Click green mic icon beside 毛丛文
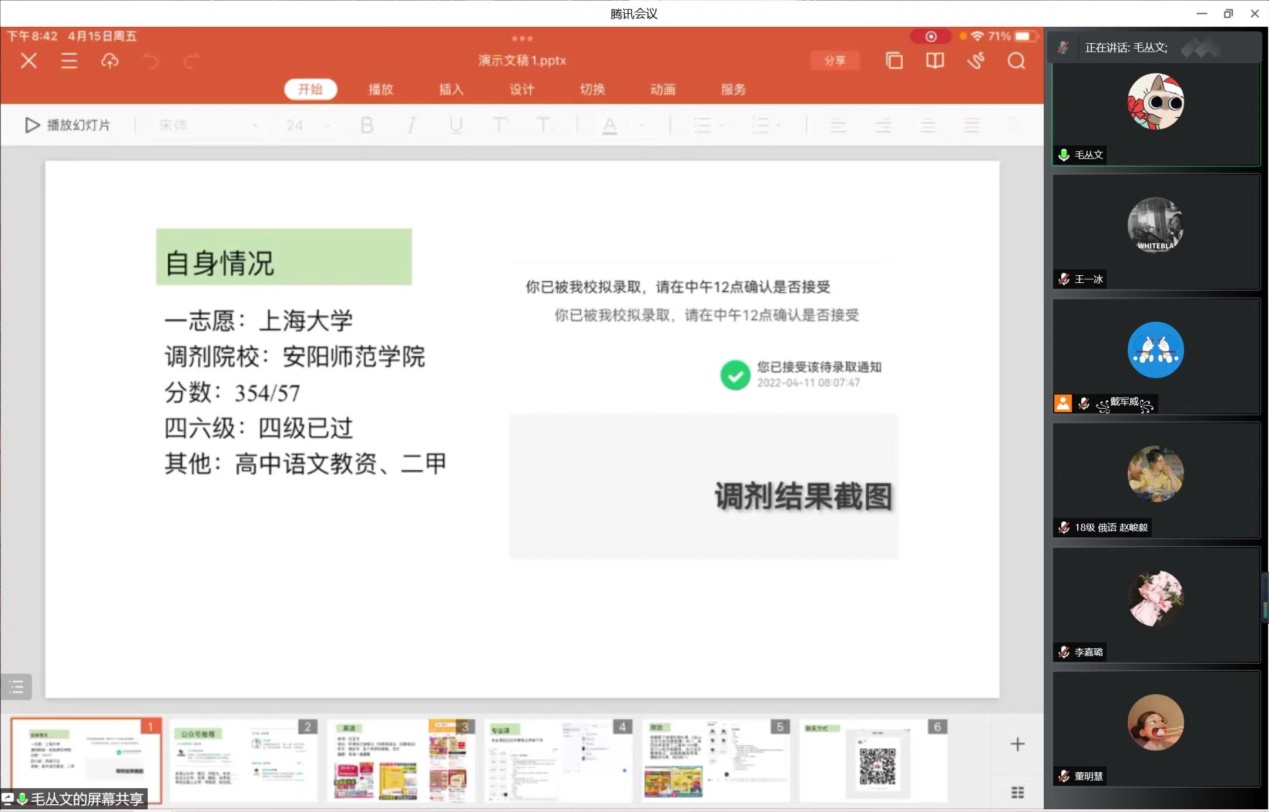Screen dimensions: 1269x812 point(1064,155)
